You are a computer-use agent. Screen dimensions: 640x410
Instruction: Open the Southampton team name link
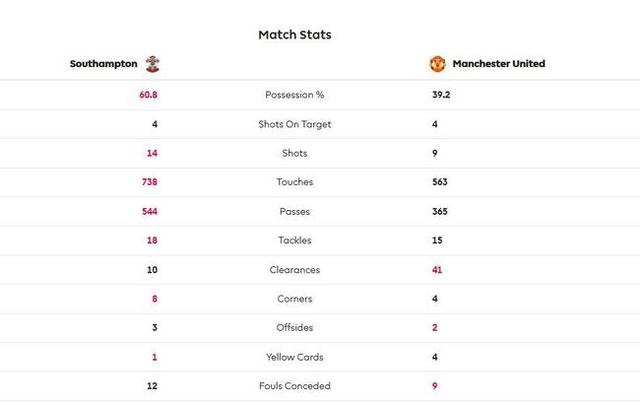tap(104, 64)
